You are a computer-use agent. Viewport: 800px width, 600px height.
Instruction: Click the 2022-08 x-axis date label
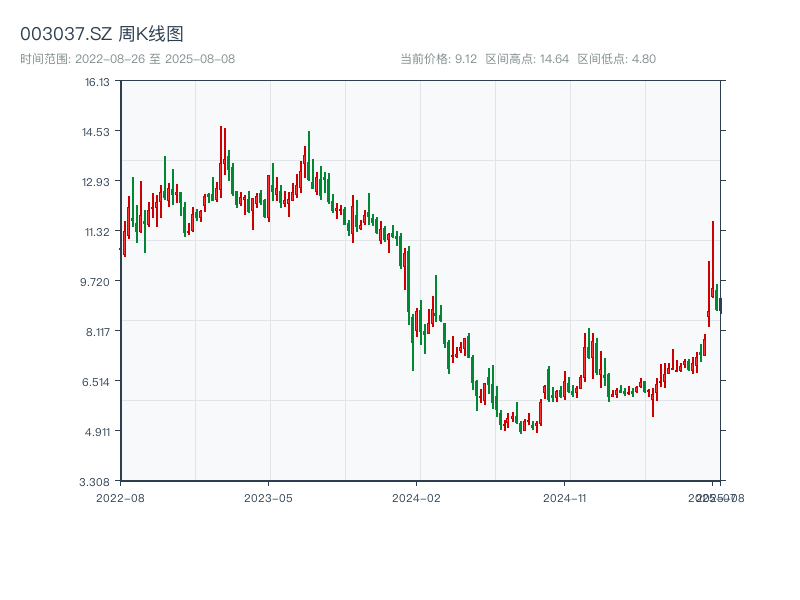[x=120, y=497]
